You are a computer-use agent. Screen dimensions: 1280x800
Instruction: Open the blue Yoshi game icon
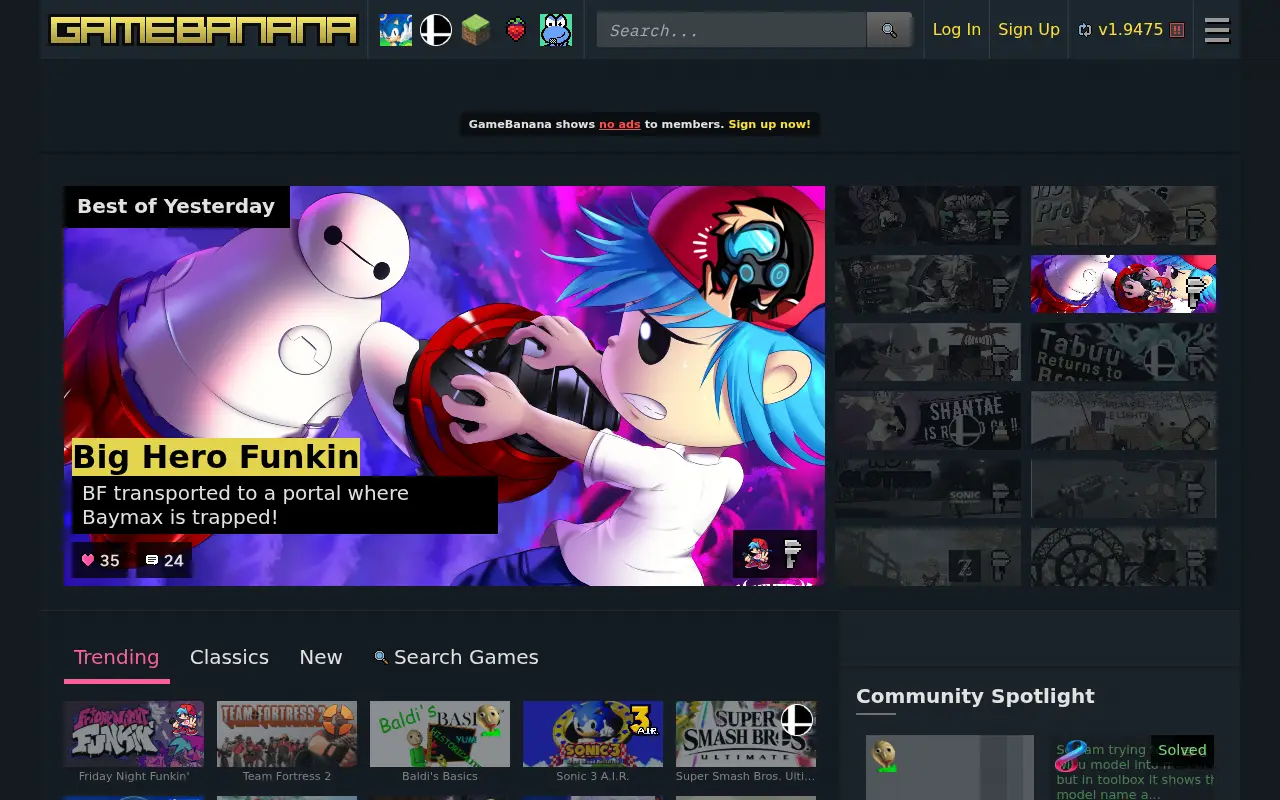556,30
